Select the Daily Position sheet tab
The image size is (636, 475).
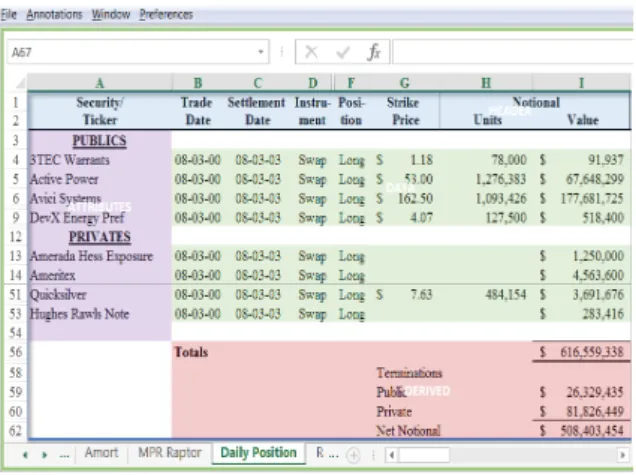coord(258,452)
